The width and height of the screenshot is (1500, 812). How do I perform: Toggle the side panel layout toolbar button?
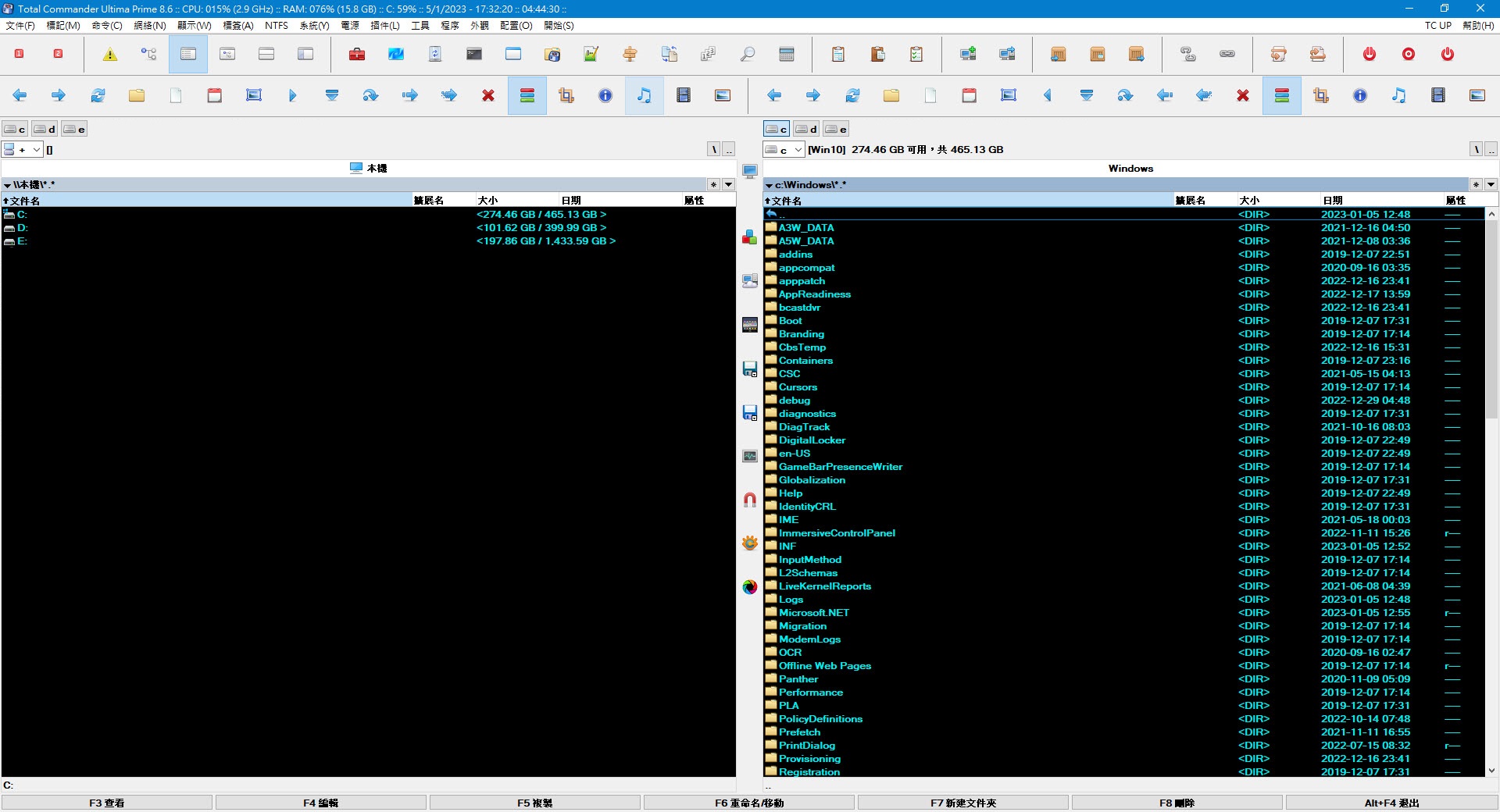(x=305, y=54)
